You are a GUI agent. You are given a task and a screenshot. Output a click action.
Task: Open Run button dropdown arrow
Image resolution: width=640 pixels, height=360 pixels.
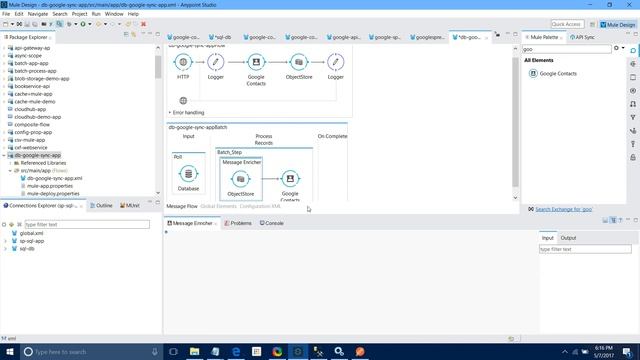pos(90,24)
